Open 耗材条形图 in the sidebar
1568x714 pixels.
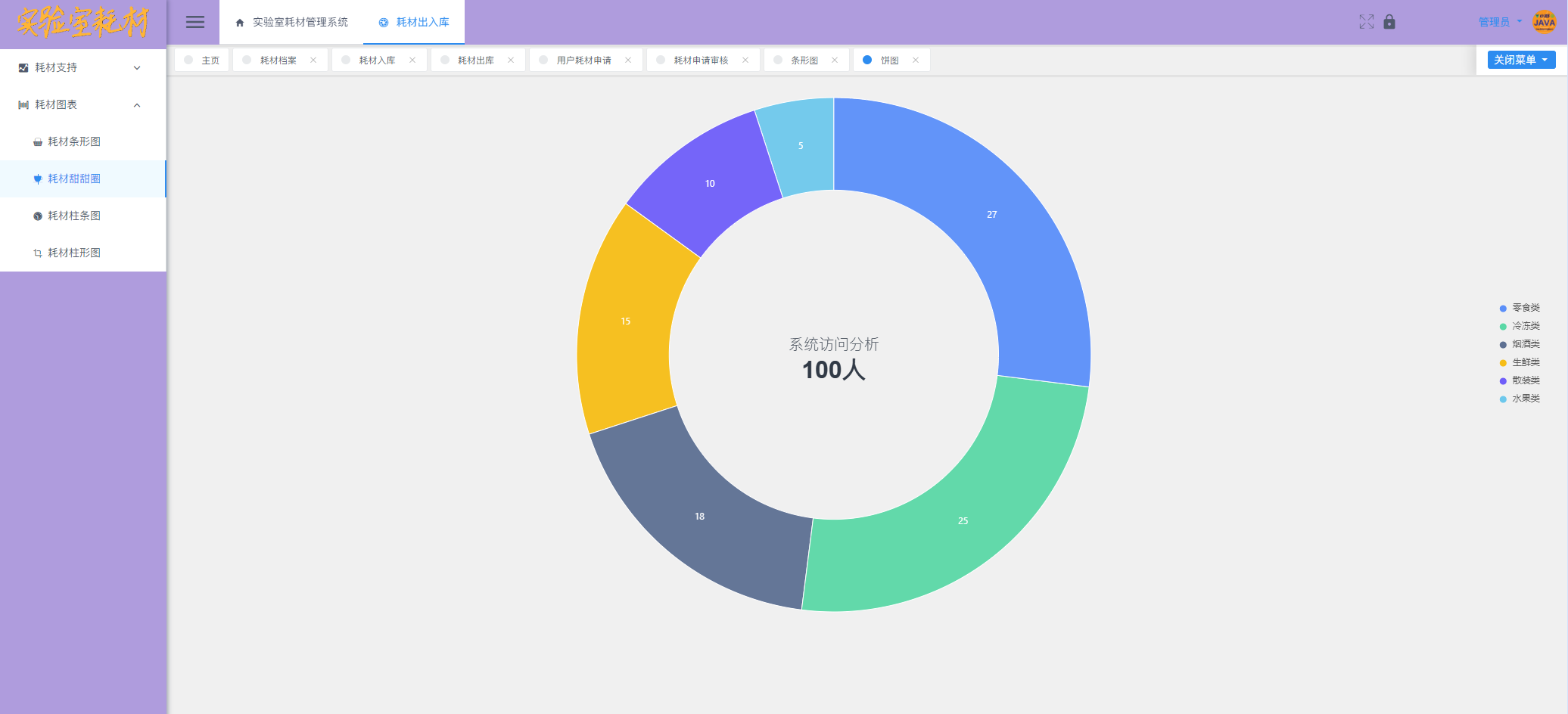pos(74,142)
